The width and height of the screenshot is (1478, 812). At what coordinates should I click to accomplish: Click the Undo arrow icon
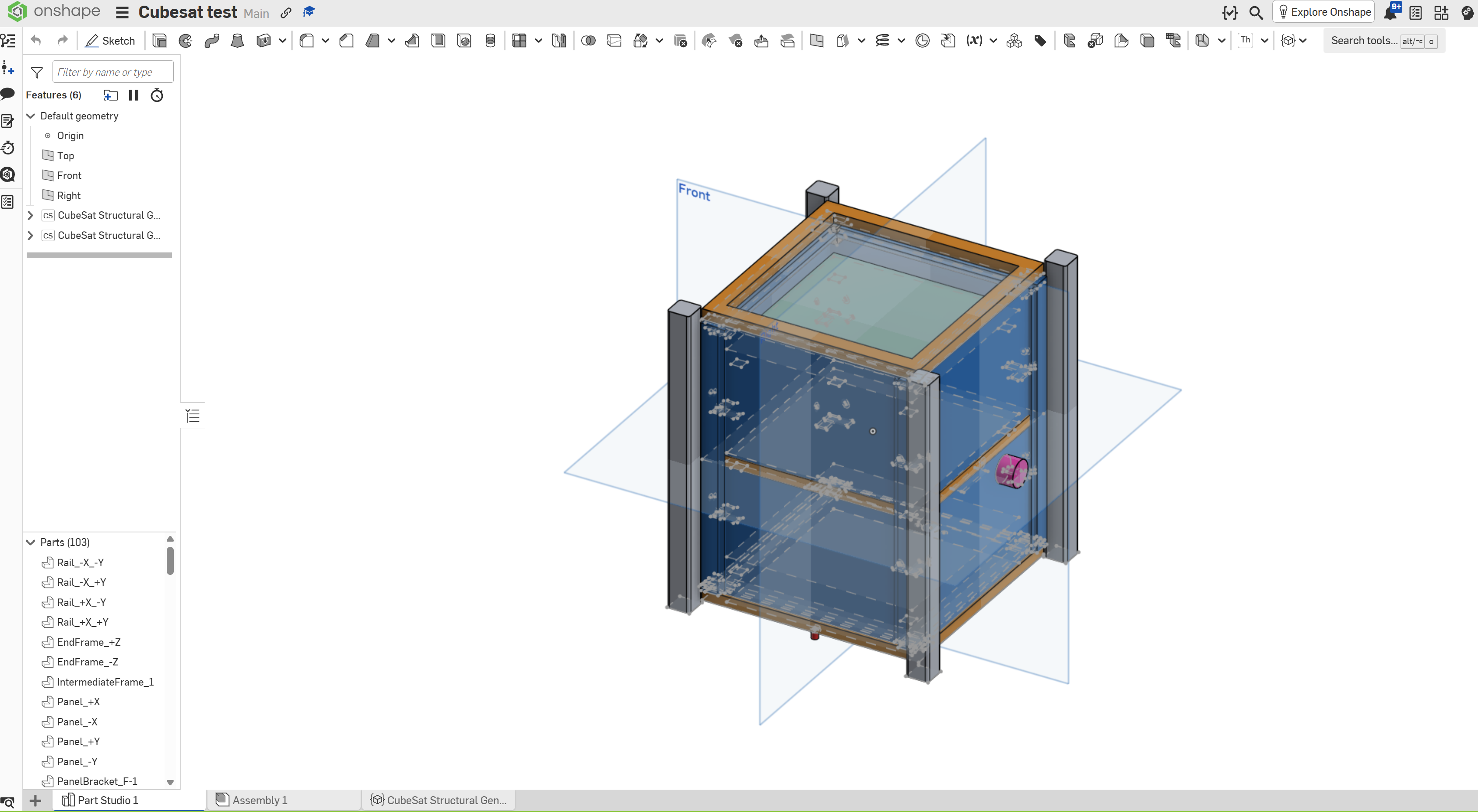[35, 40]
